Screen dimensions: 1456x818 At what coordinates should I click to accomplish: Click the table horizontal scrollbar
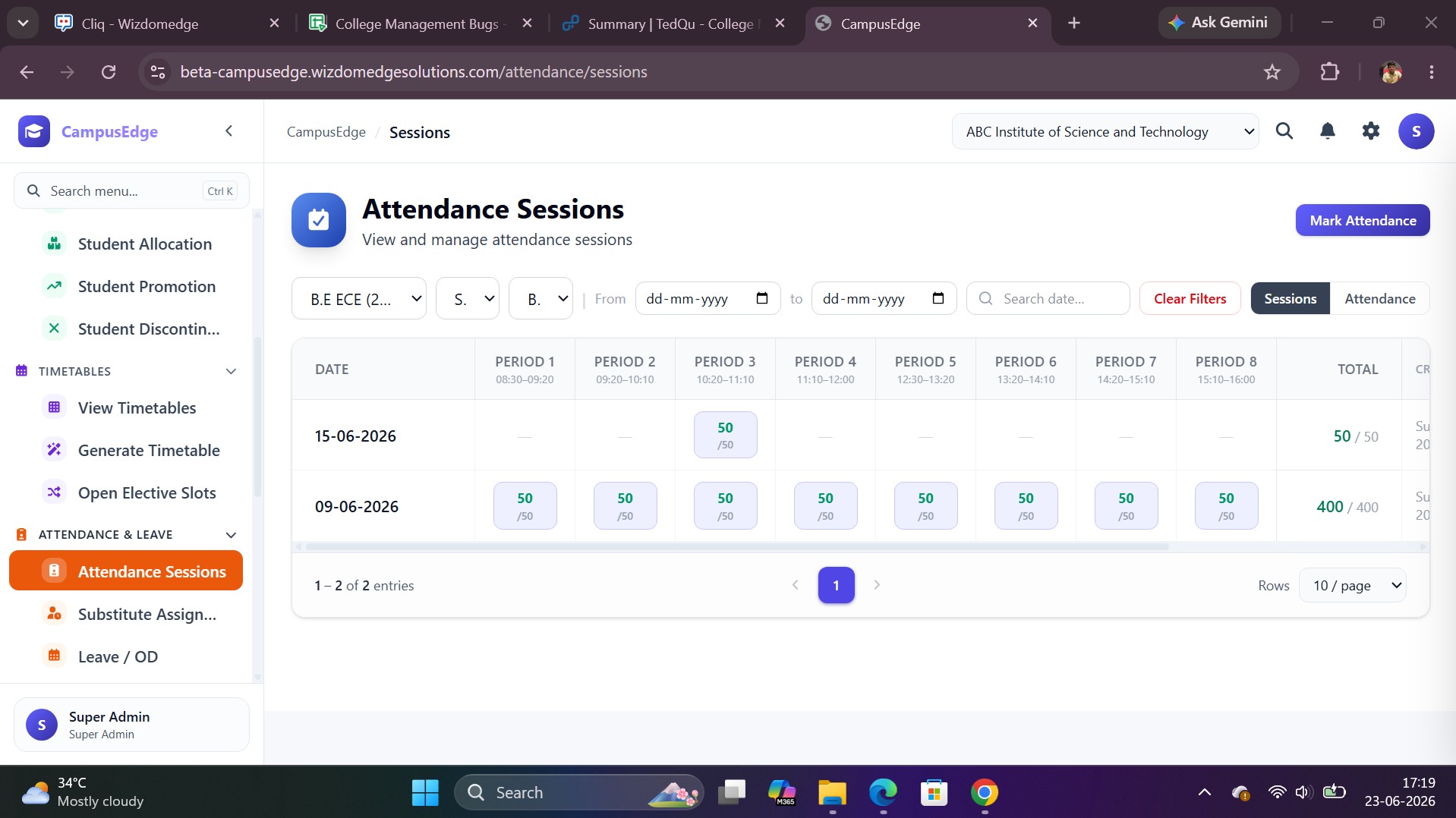[736, 546]
